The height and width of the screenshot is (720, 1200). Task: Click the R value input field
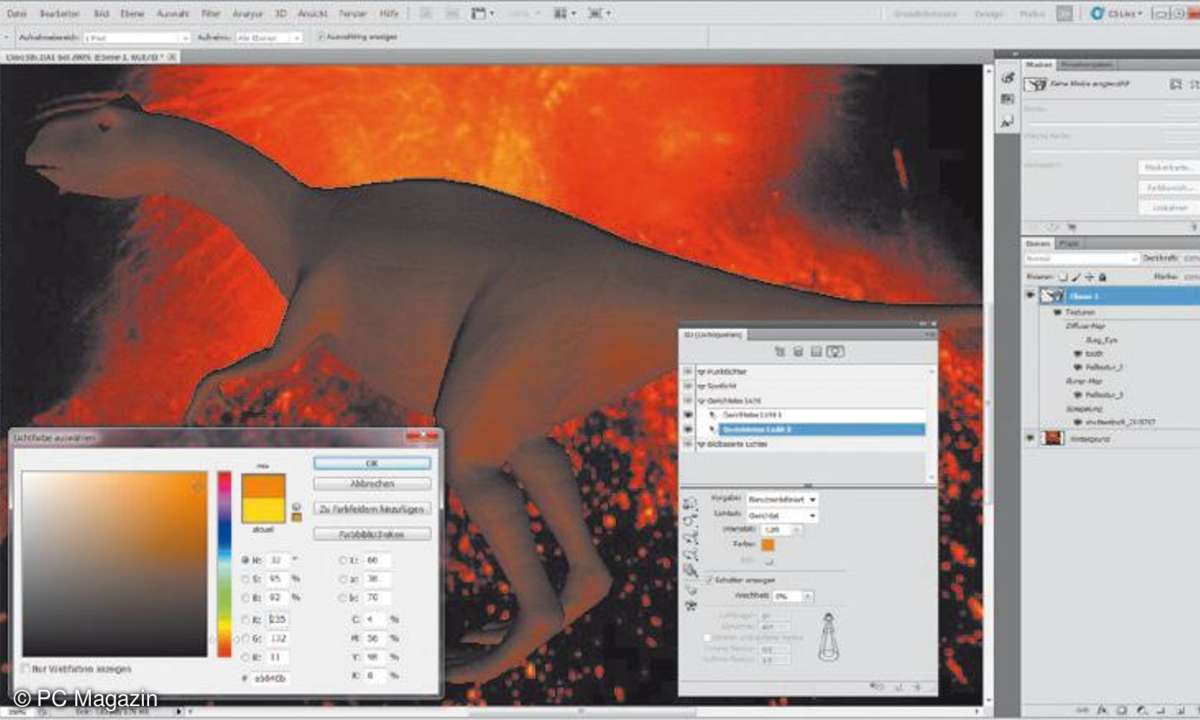click(x=278, y=620)
